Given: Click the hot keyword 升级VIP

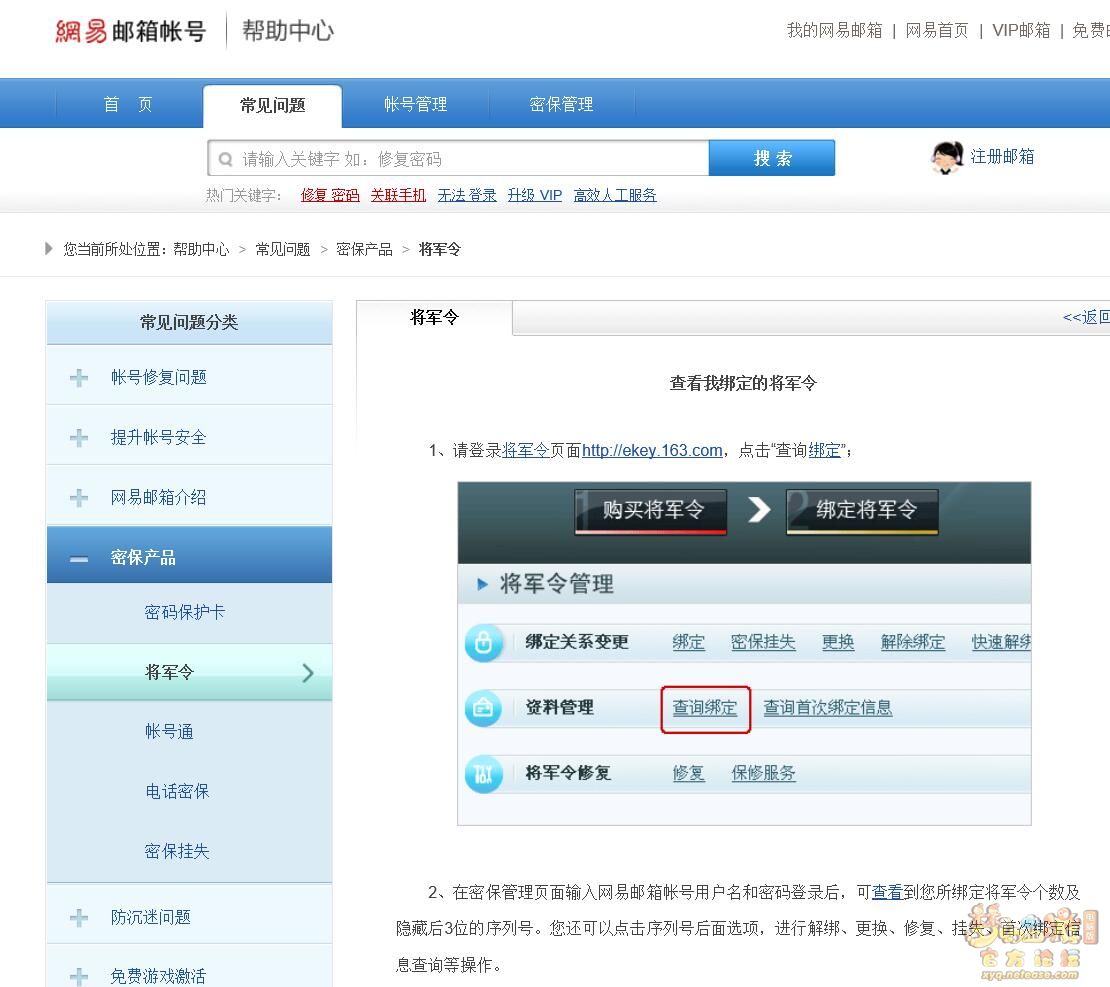Looking at the screenshot, I should (x=534, y=195).
